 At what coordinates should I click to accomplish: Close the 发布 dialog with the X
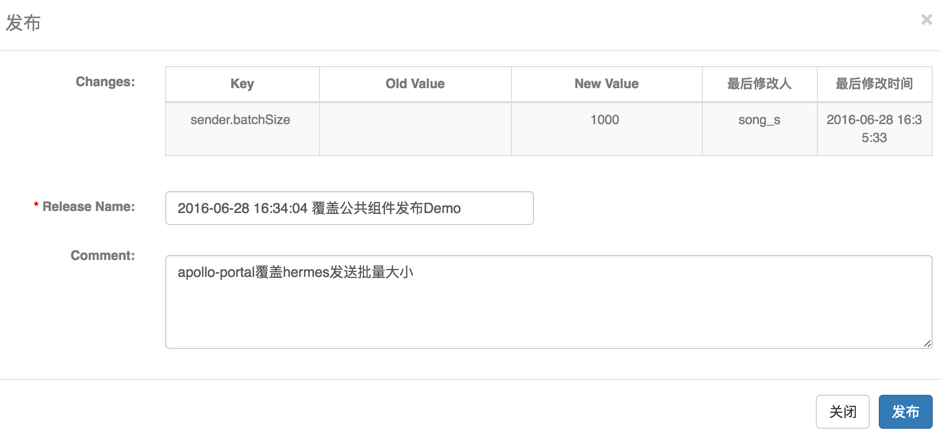[x=926, y=20]
